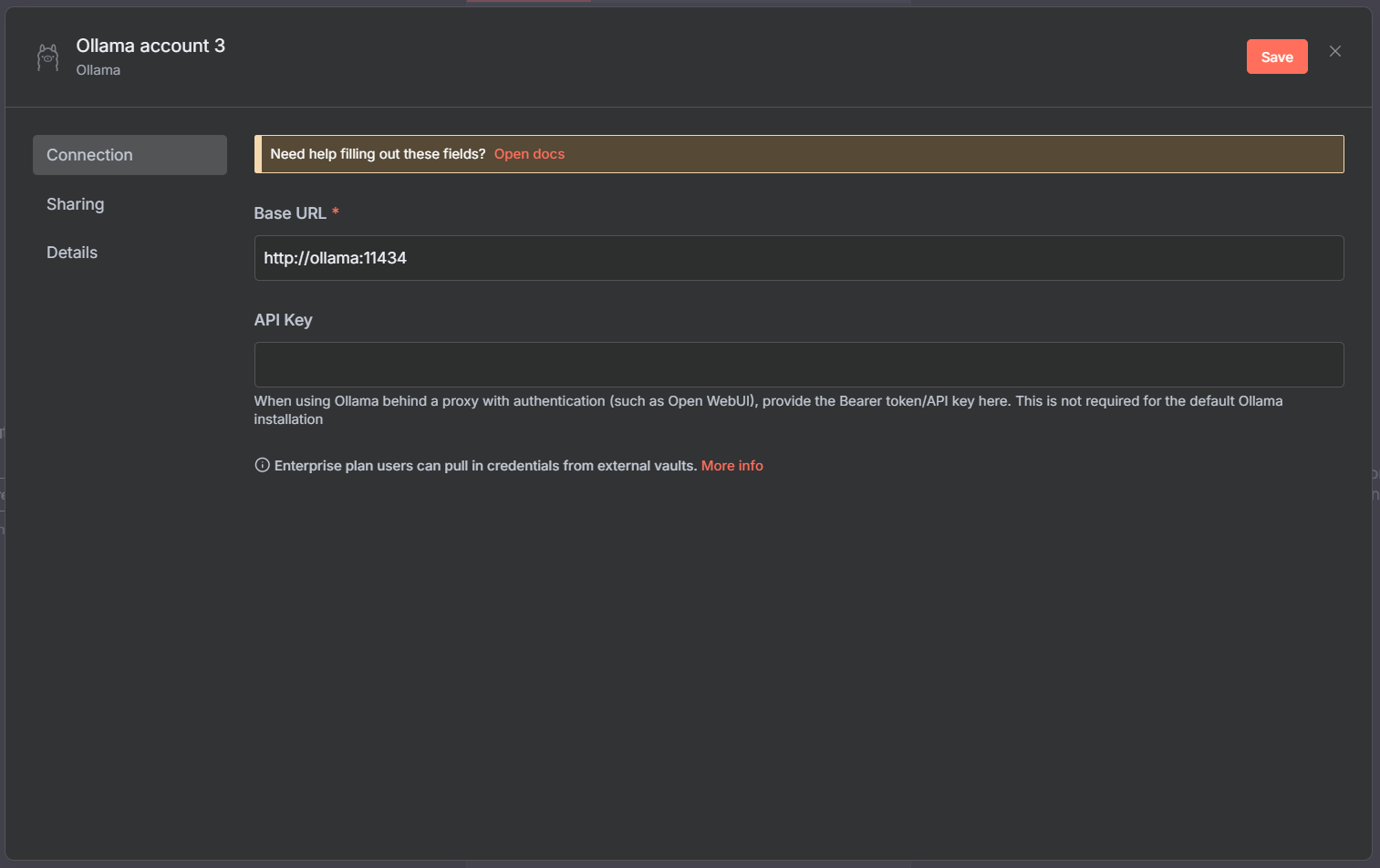Screen dimensions: 1380x868
Task: Rename credential by clicking Ollama account 3 title
Action: point(150,46)
